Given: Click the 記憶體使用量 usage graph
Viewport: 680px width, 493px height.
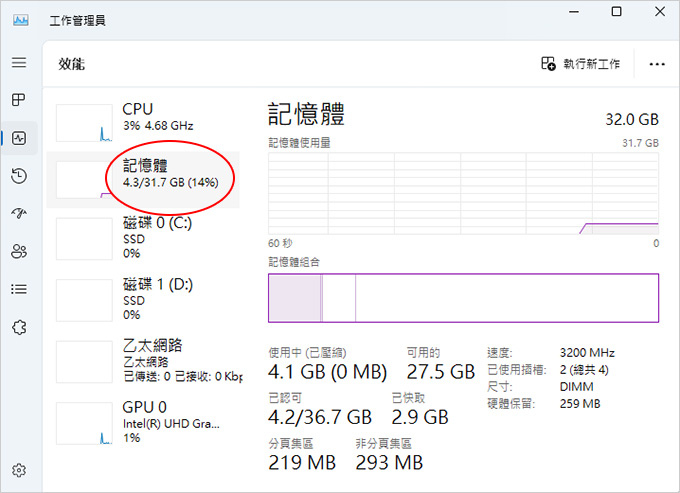Looking at the screenshot, I should point(463,193).
